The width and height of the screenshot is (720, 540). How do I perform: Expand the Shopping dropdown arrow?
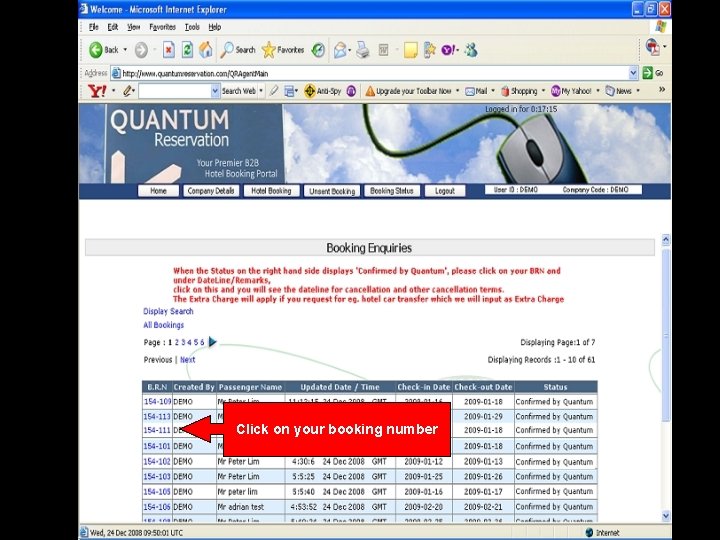[x=543, y=91]
